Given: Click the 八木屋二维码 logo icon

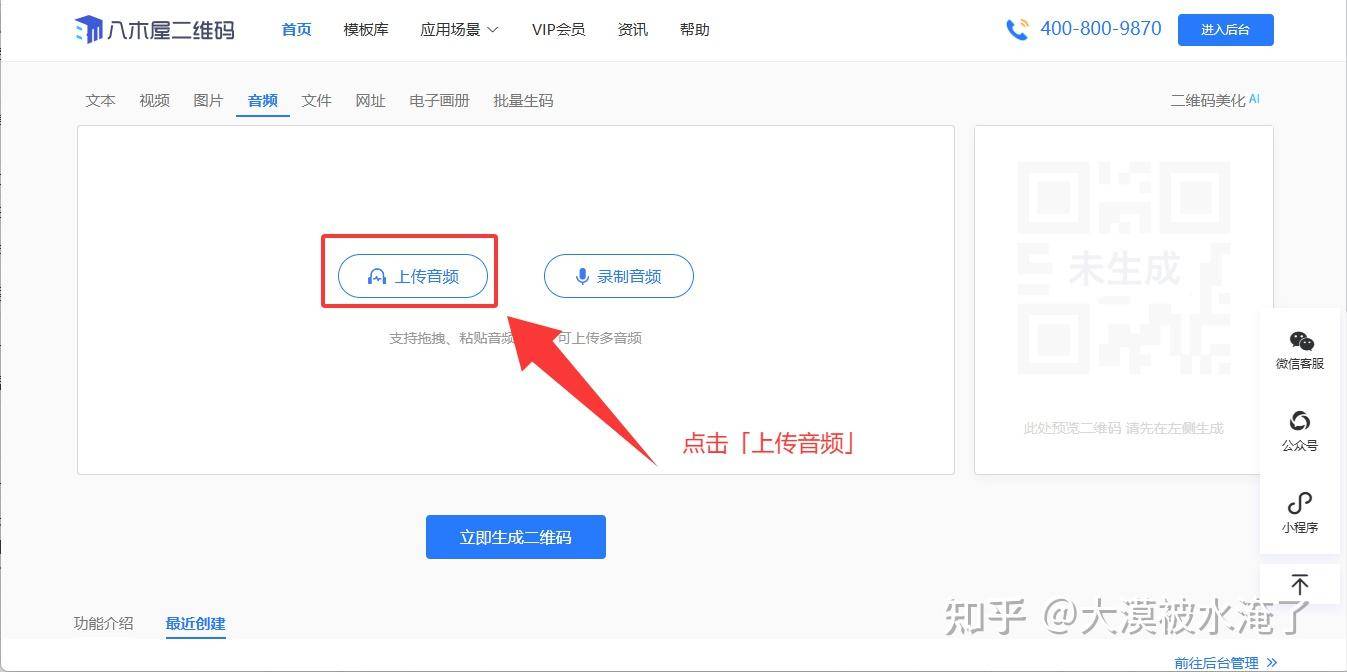Looking at the screenshot, I should [x=89, y=30].
